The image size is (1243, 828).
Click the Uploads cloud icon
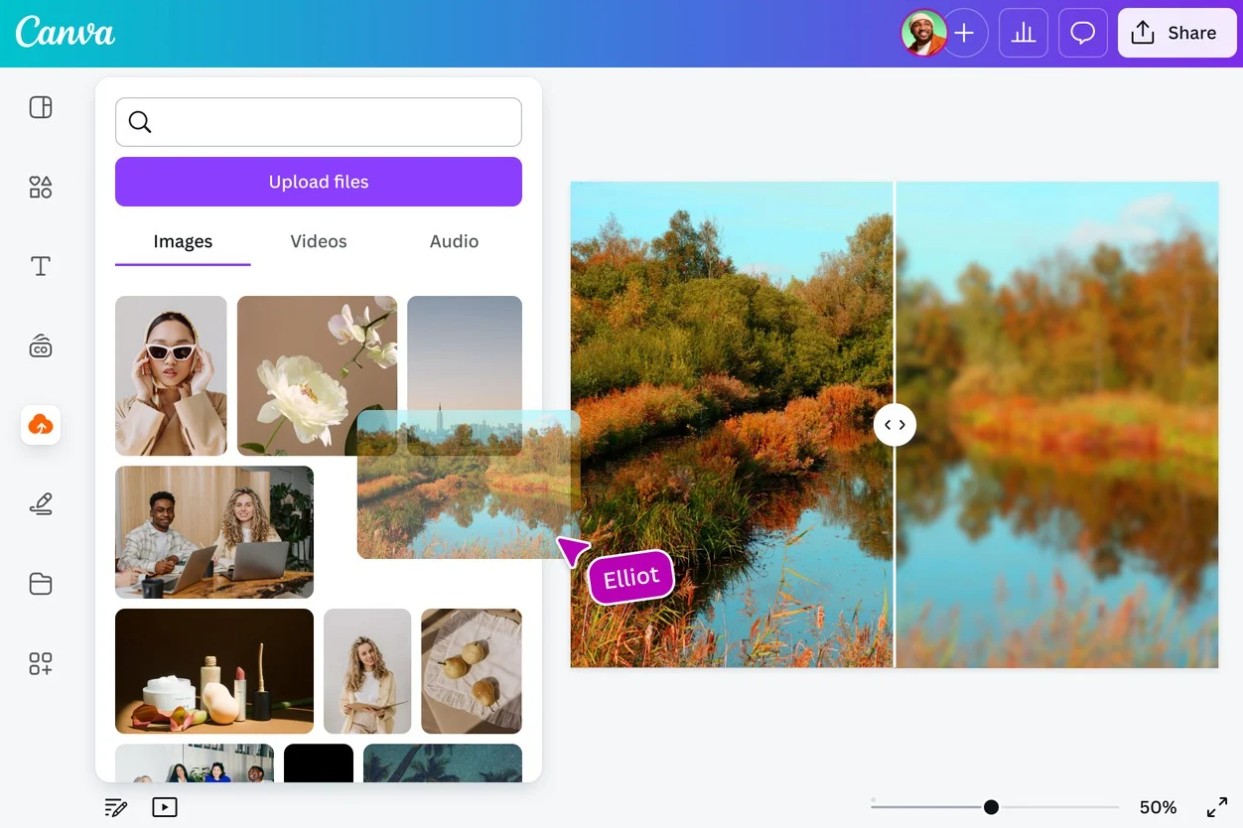click(x=40, y=425)
